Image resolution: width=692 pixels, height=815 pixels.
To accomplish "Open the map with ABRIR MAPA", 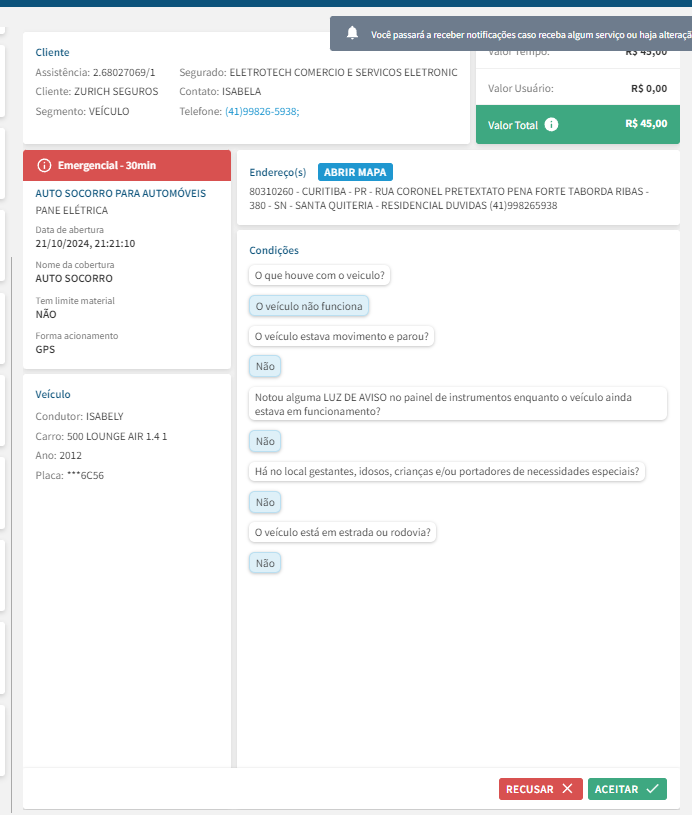I will pos(355,172).
